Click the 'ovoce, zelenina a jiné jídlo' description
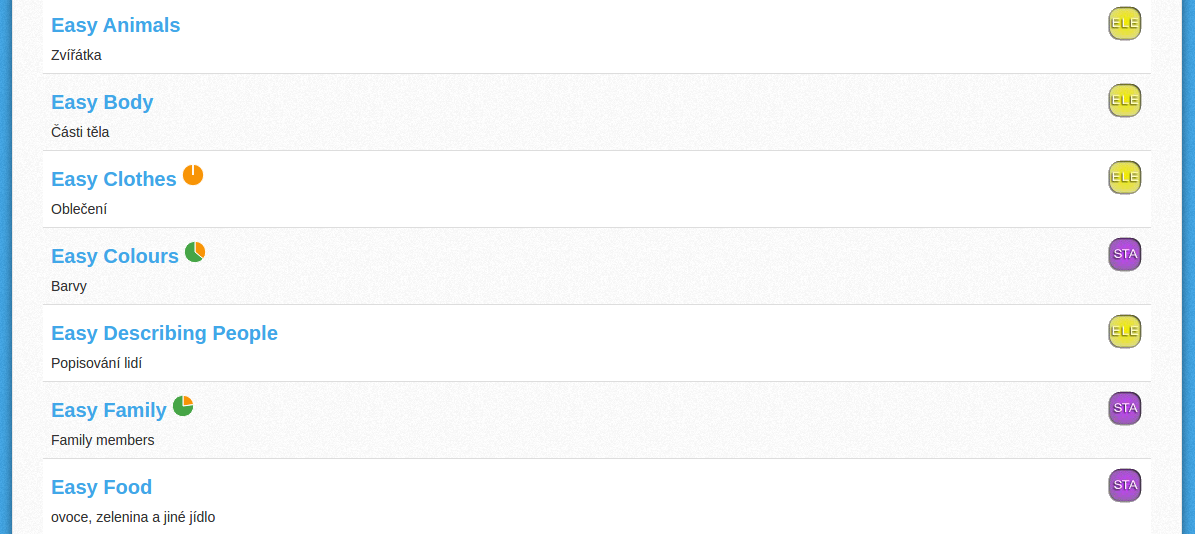 [133, 517]
